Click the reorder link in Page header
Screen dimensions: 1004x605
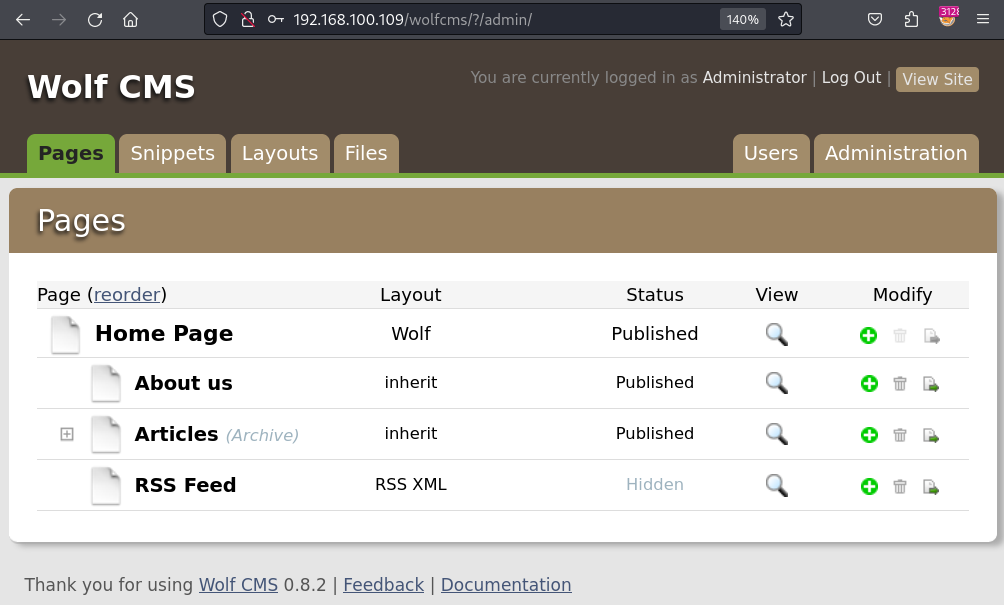pos(127,295)
